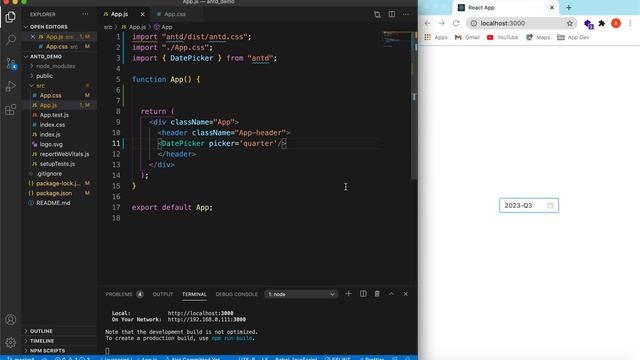The width and height of the screenshot is (640, 360).
Task: Reload the localhost page in Chrome
Action: tap(456, 23)
